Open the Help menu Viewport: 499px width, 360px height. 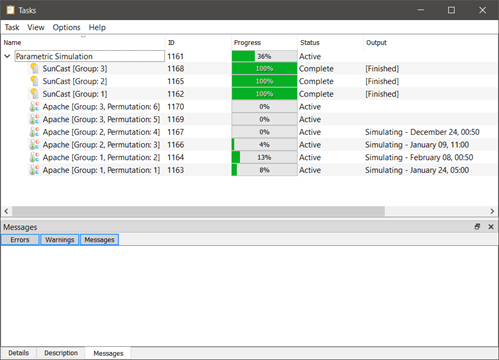97,27
